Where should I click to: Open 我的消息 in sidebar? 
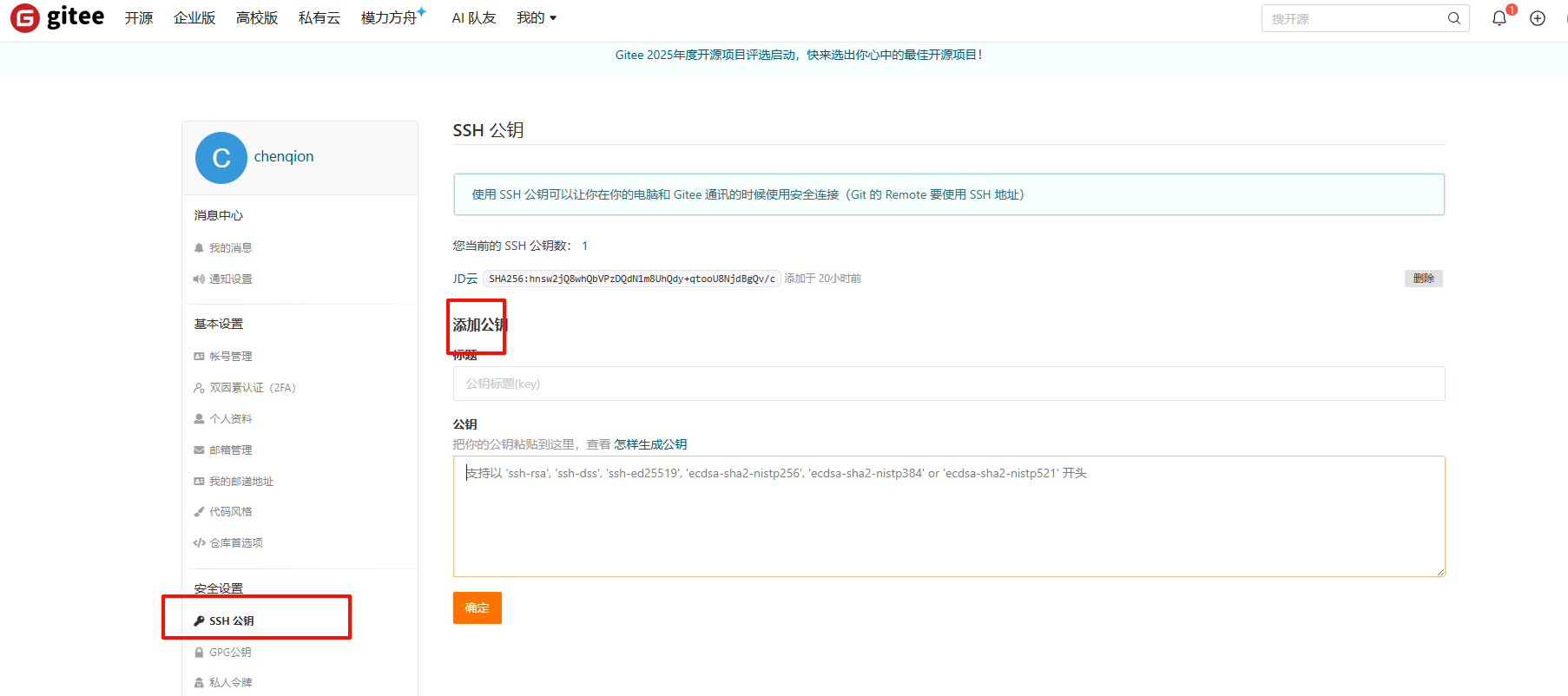(230, 248)
